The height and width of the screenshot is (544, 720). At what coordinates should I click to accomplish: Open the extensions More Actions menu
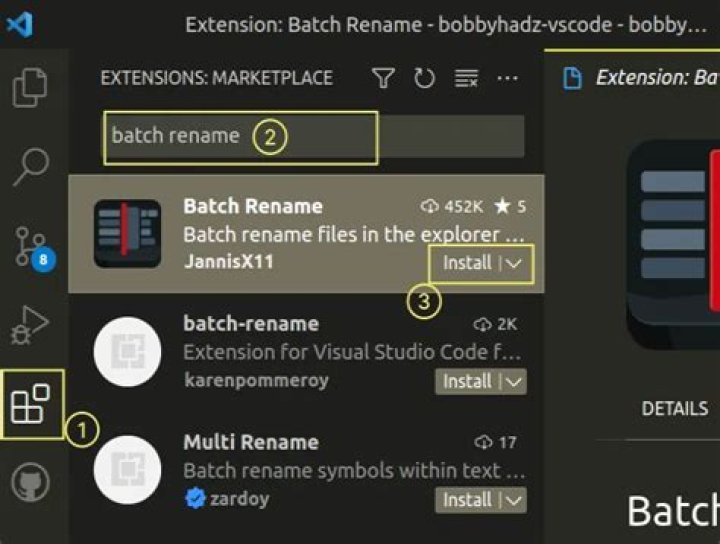[x=507, y=79]
